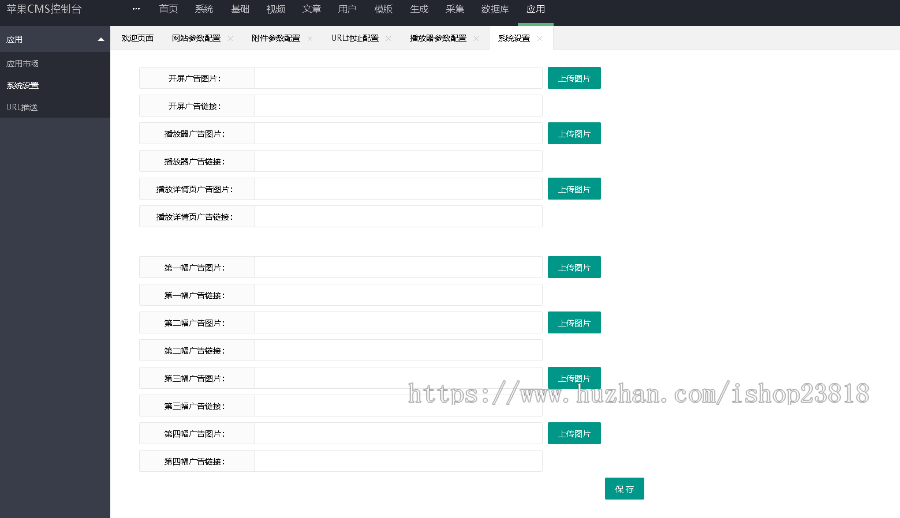
Task: Upload image for 第二幅广告图片
Action: pos(574,323)
